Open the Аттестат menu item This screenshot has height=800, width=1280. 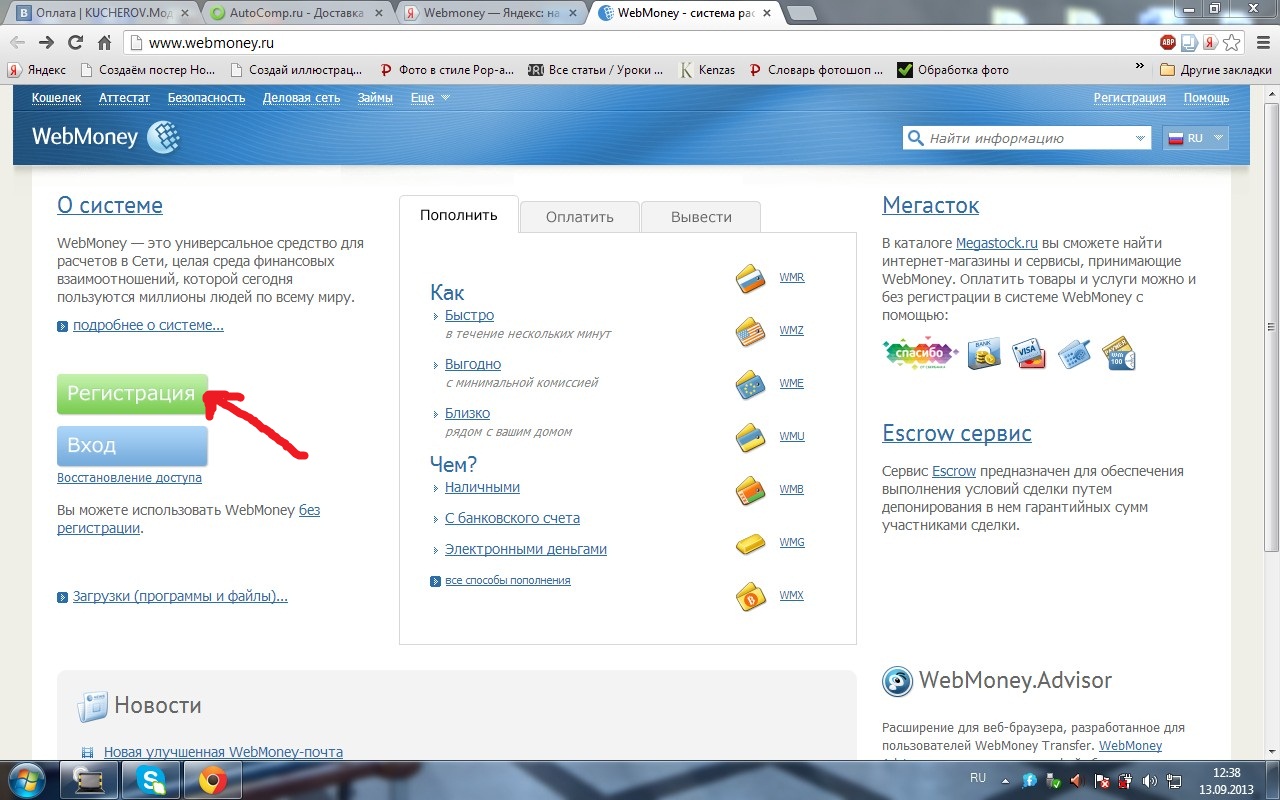point(124,98)
